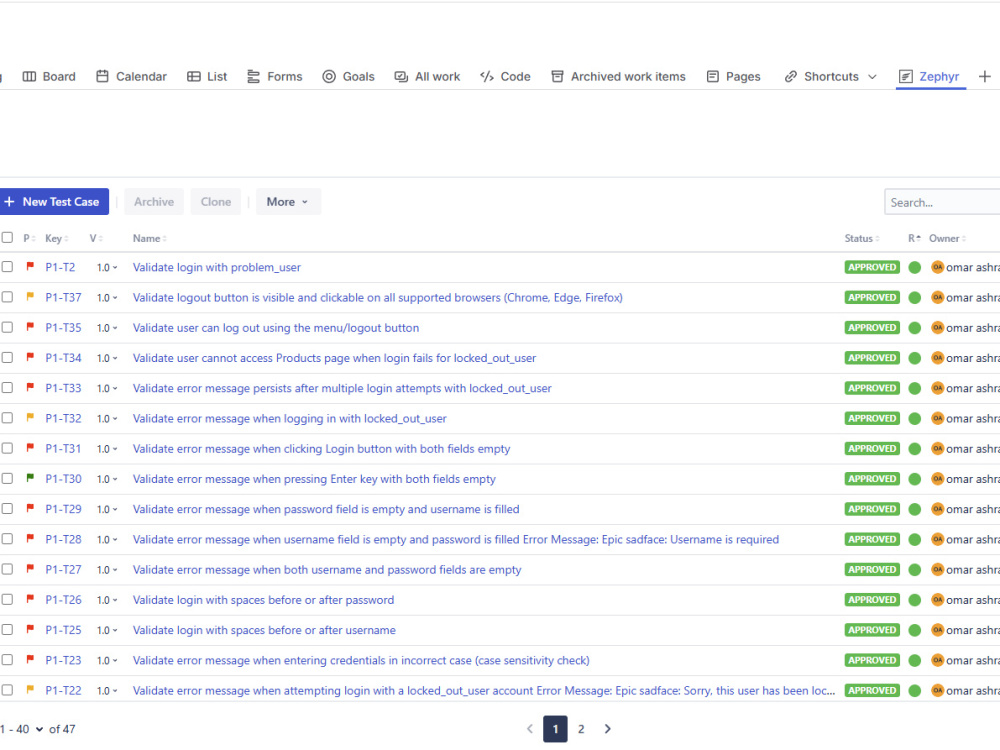
Task: Go to page 2
Action: click(581, 729)
